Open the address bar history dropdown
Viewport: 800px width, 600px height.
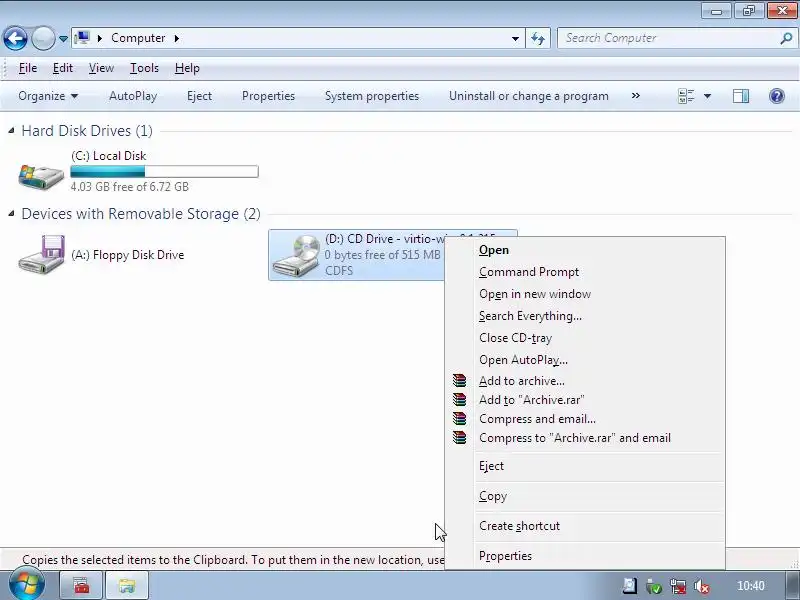(515, 38)
